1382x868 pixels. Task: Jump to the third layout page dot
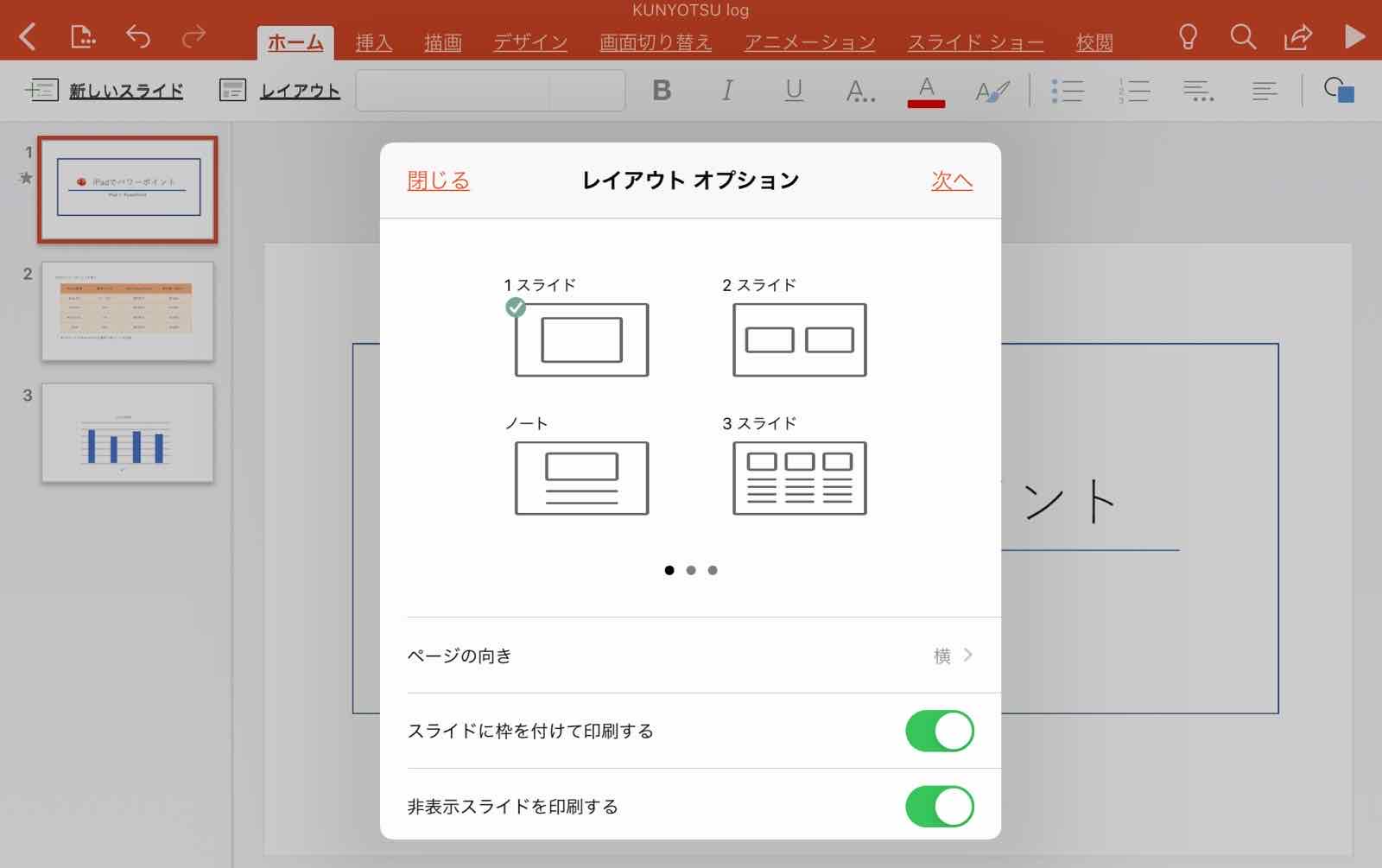pyautogui.click(x=713, y=570)
